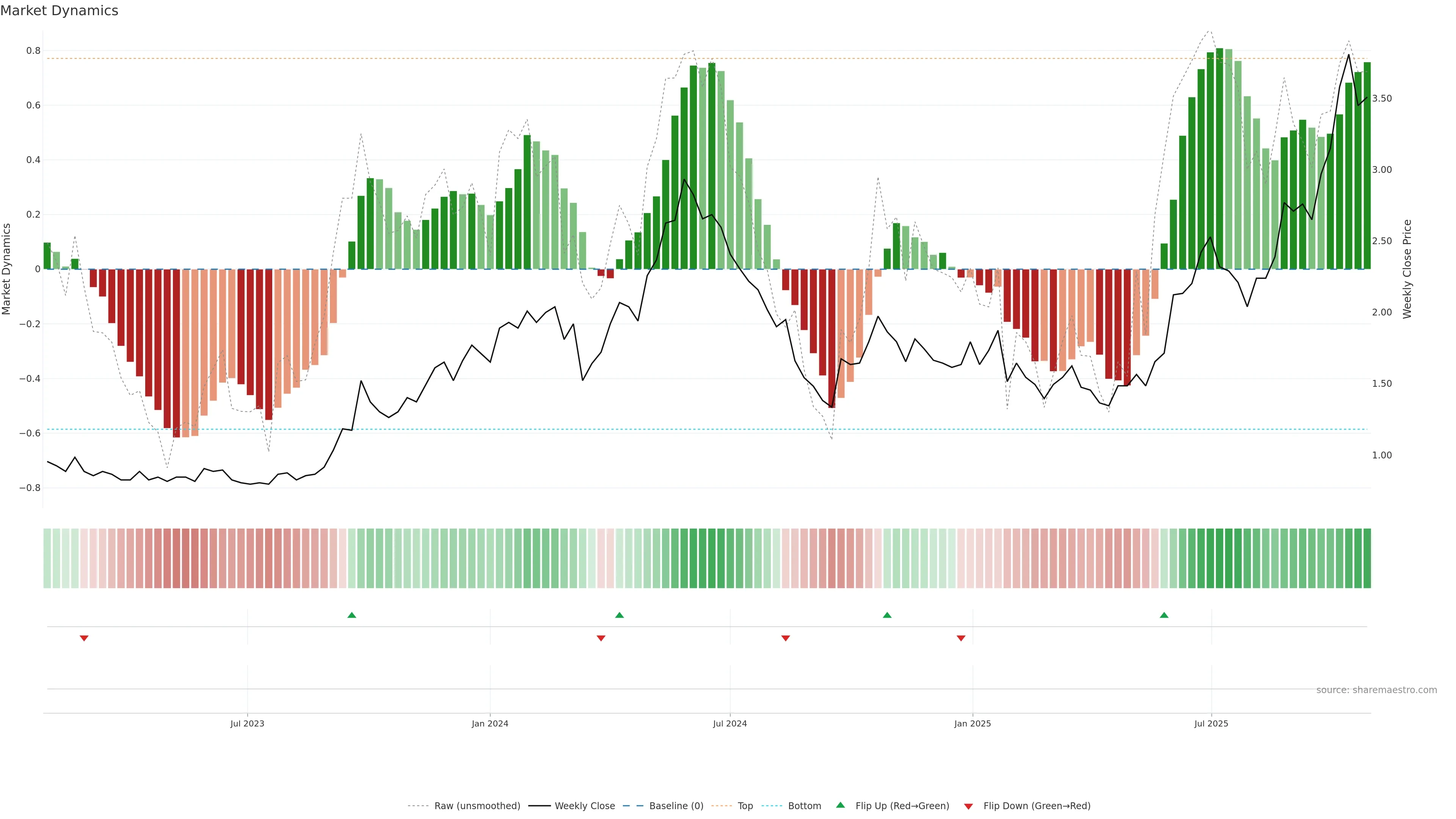Click the Market Dynamics chart title
The width and height of the screenshot is (1456, 819).
pyautogui.click(x=60, y=11)
